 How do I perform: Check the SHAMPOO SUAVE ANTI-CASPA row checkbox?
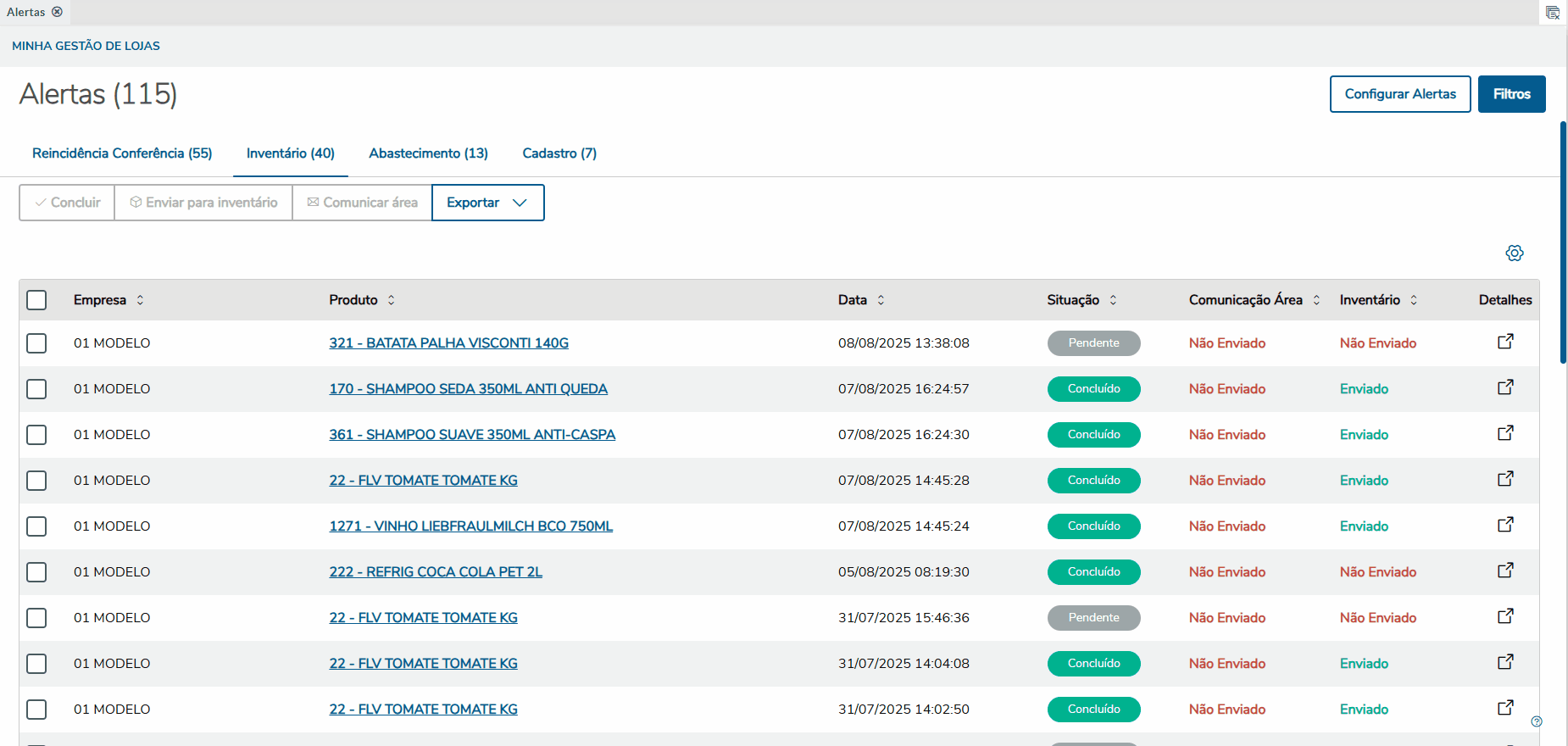pyautogui.click(x=36, y=435)
